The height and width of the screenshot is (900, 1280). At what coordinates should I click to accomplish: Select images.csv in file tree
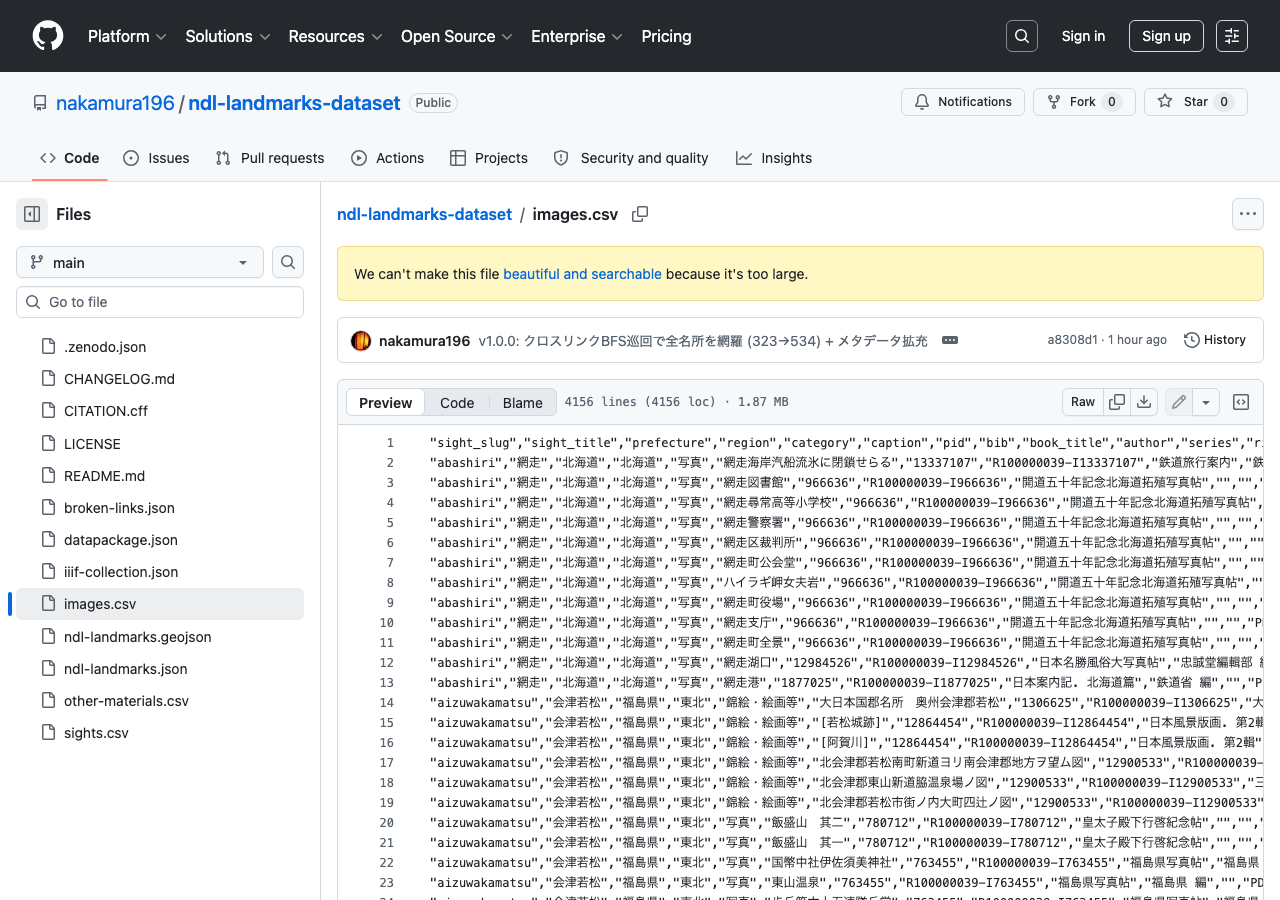point(160,604)
